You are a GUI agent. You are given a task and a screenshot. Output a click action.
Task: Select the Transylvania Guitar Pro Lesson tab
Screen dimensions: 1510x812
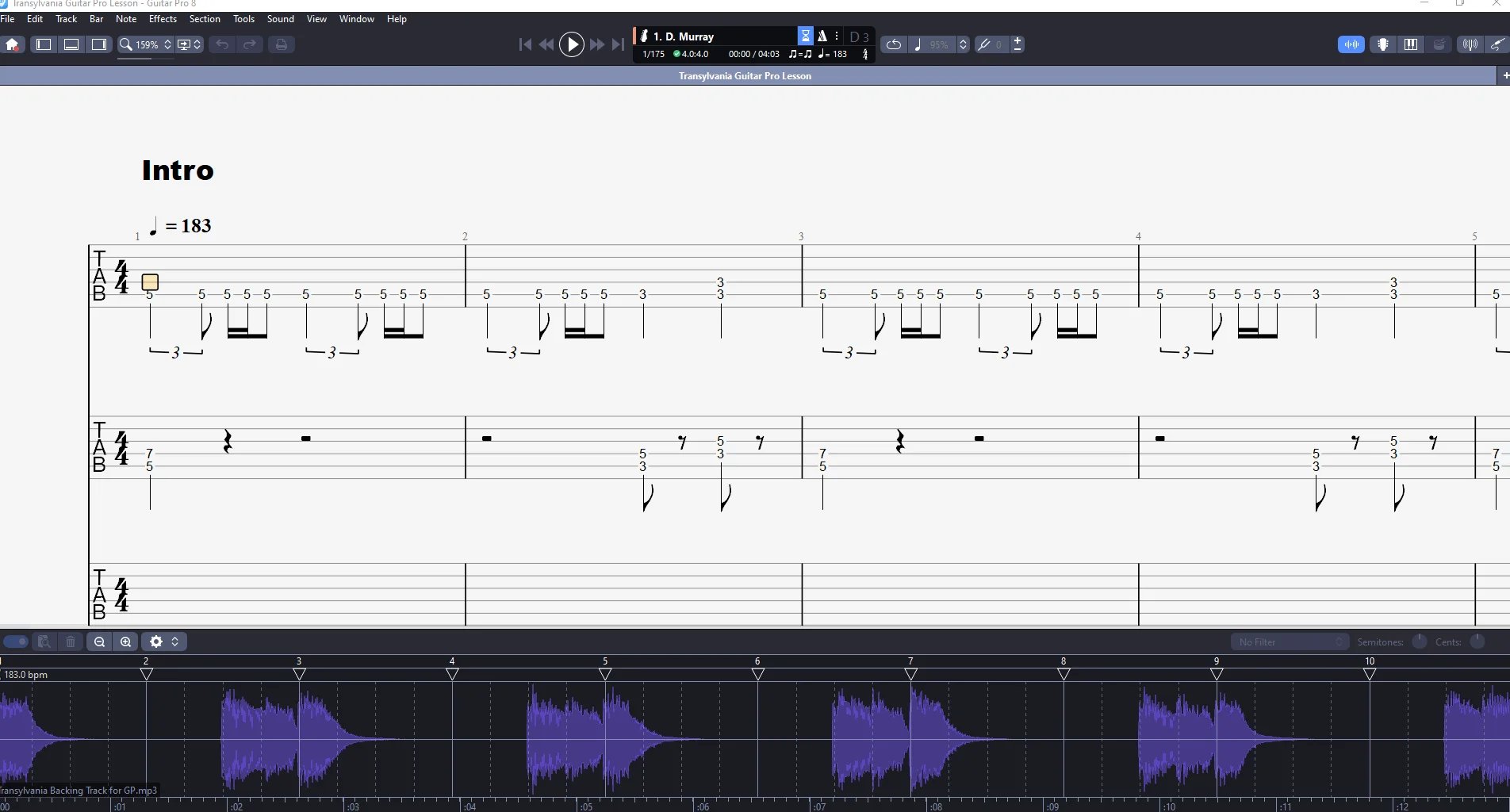pyautogui.click(x=745, y=76)
